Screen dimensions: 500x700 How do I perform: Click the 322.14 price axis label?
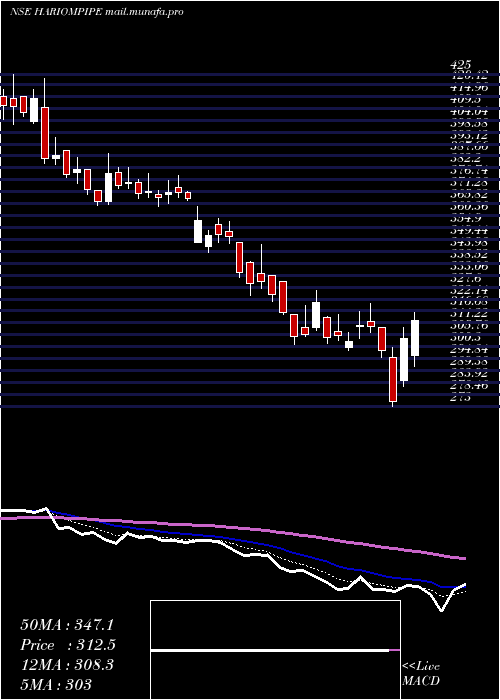[469, 291]
